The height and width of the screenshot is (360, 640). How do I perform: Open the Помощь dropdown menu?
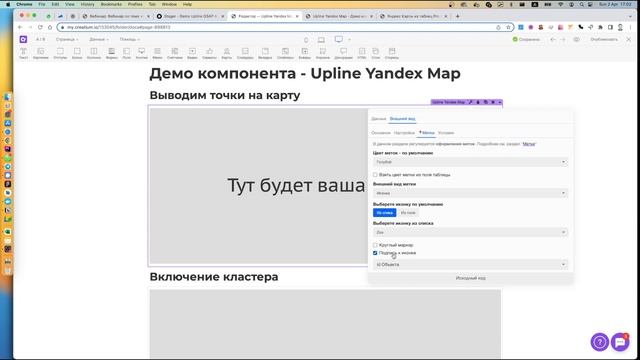(130, 40)
